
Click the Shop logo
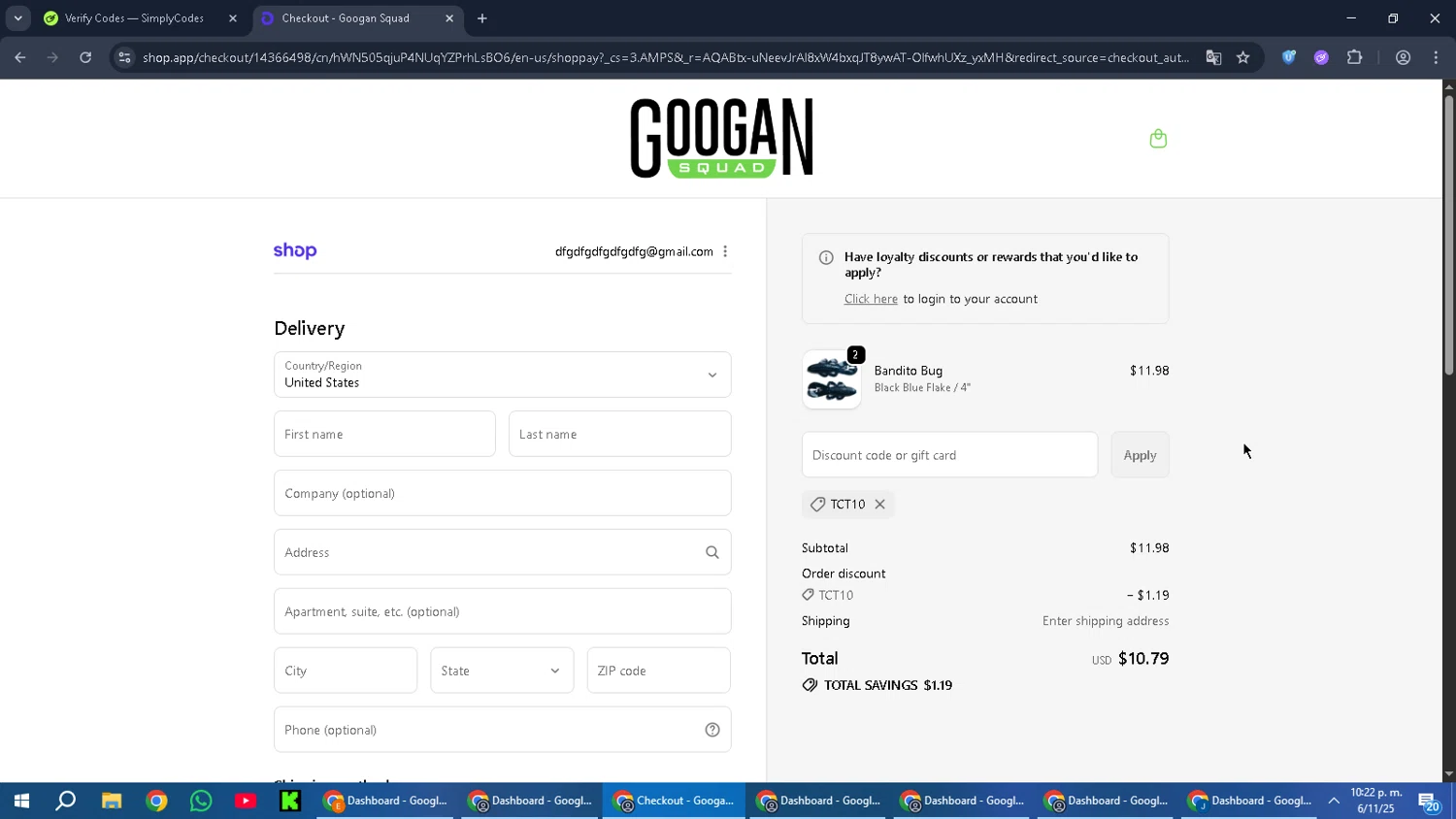(x=295, y=250)
